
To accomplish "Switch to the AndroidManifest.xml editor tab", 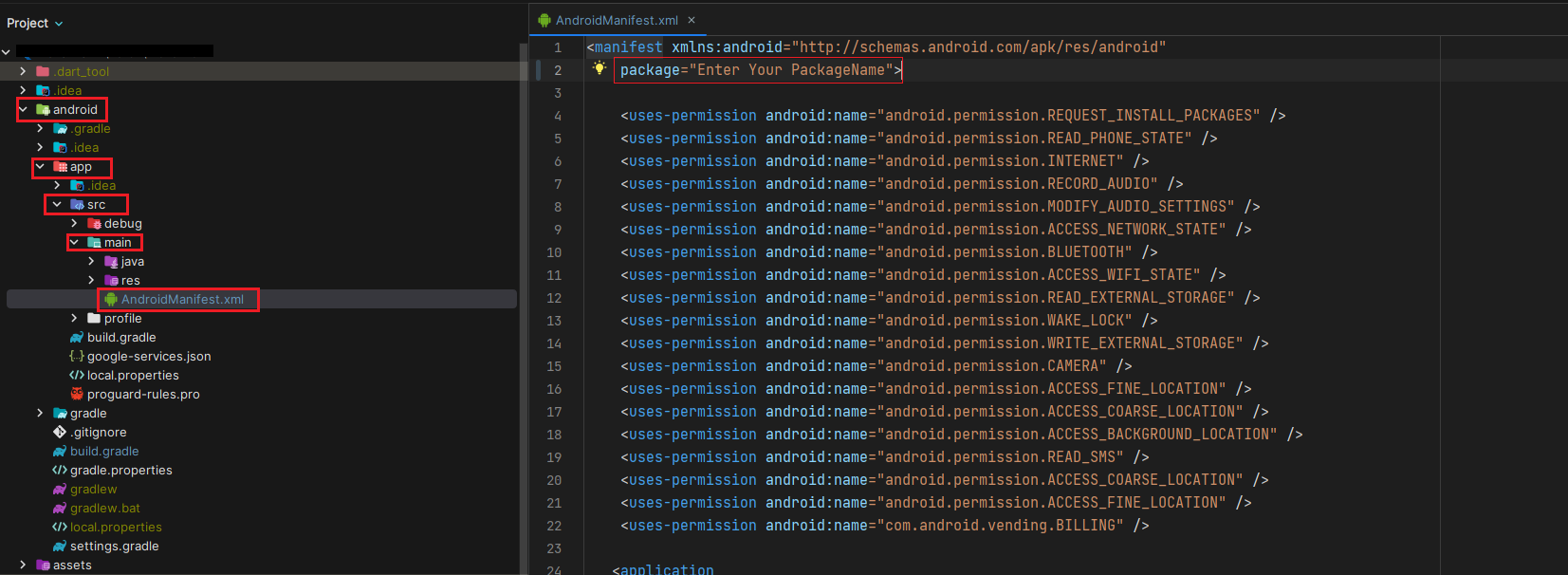I will tap(616, 20).
